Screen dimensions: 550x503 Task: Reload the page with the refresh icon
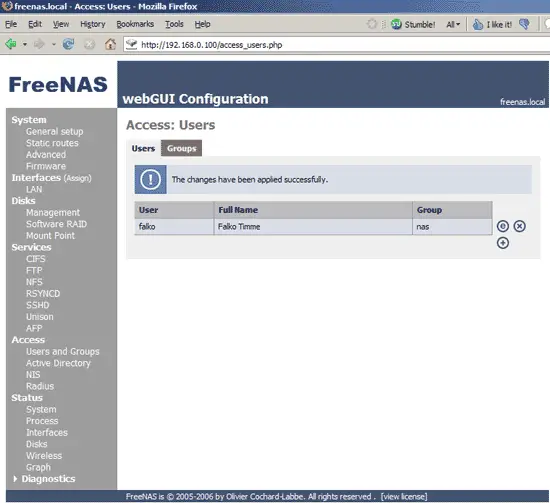click(x=68, y=44)
